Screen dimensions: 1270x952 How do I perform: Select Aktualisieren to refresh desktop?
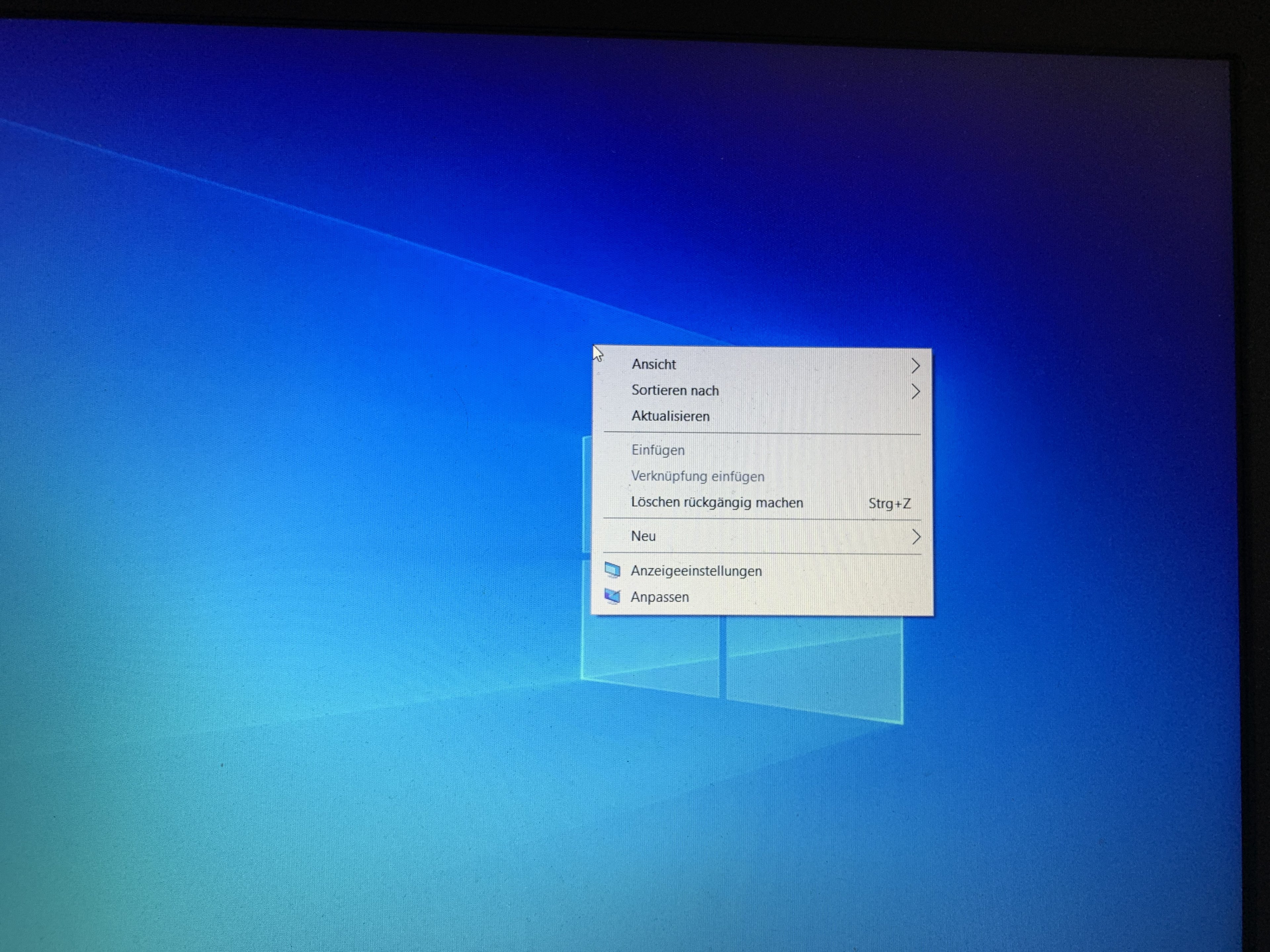pyautogui.click(x=670, y=416)
